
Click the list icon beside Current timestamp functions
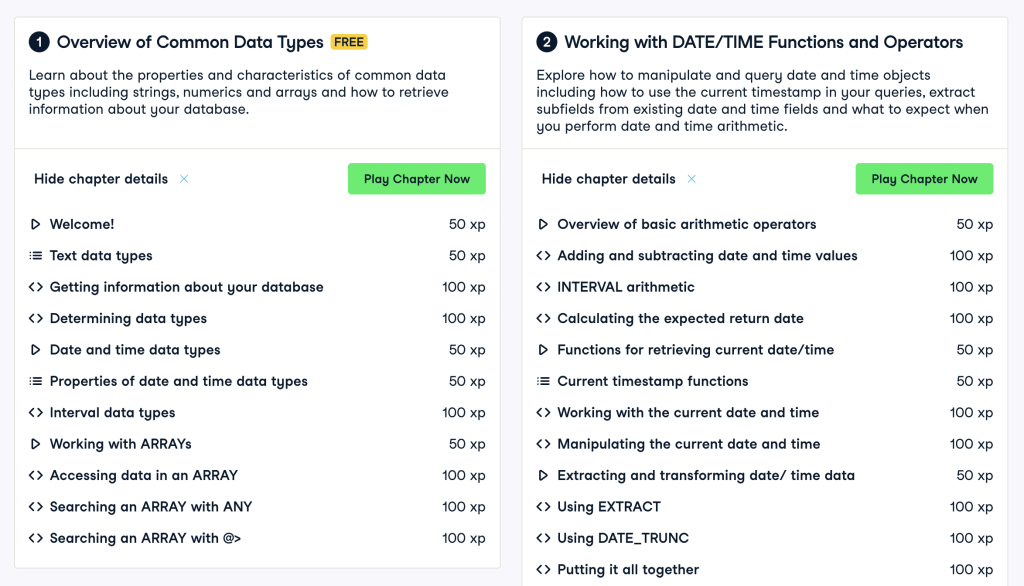click(543, 381)
